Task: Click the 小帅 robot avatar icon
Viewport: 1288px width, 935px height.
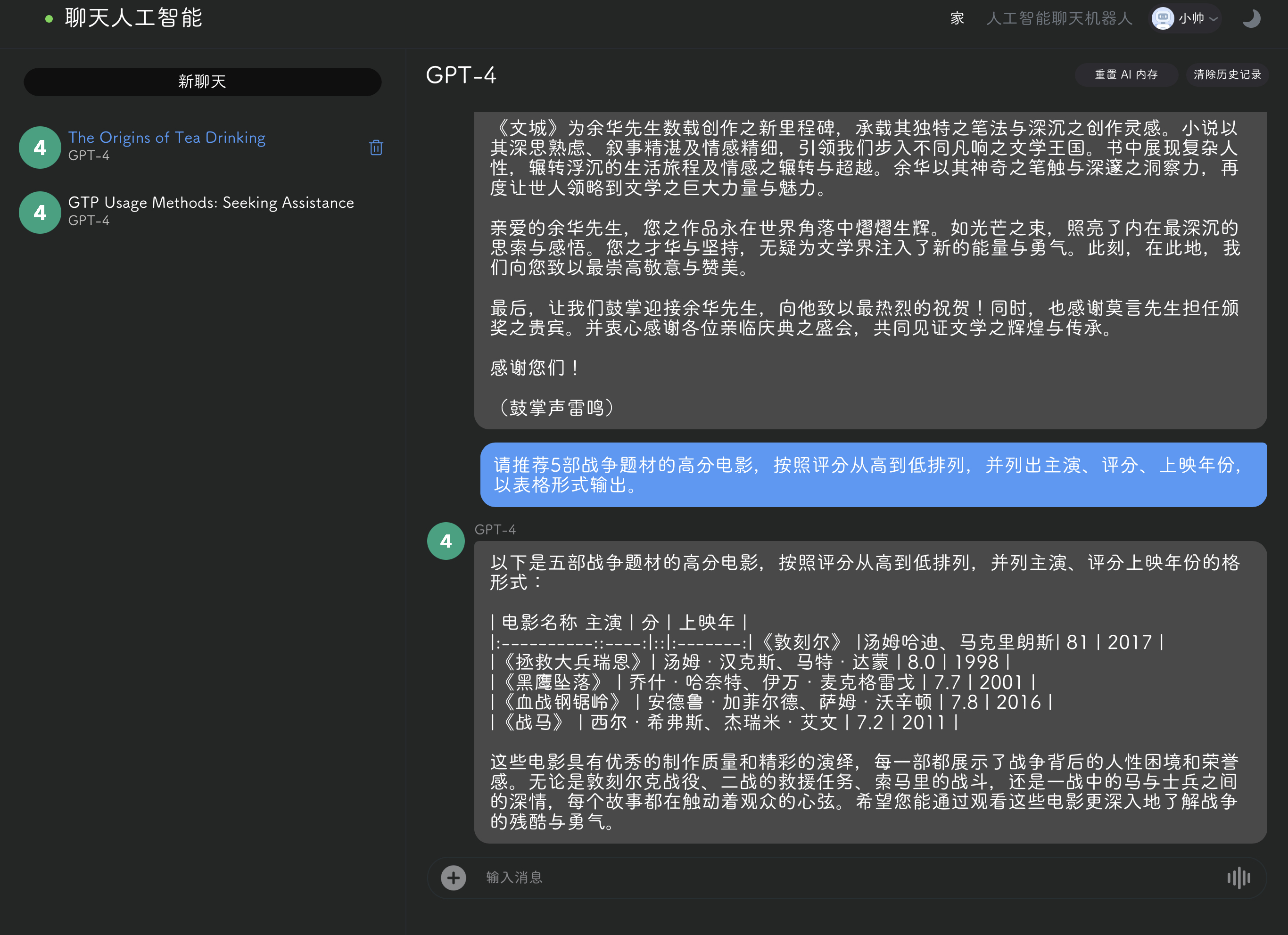Action: pyautogui.click(x=1162, y=18)
